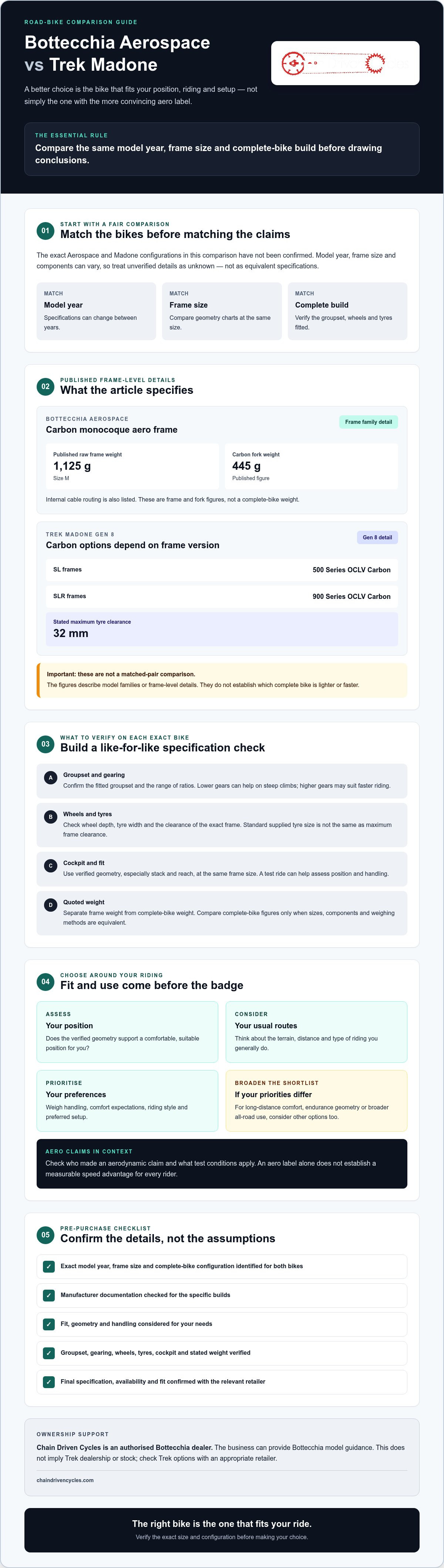Select the A badge for Groupset and gearing

pos(50,777)
